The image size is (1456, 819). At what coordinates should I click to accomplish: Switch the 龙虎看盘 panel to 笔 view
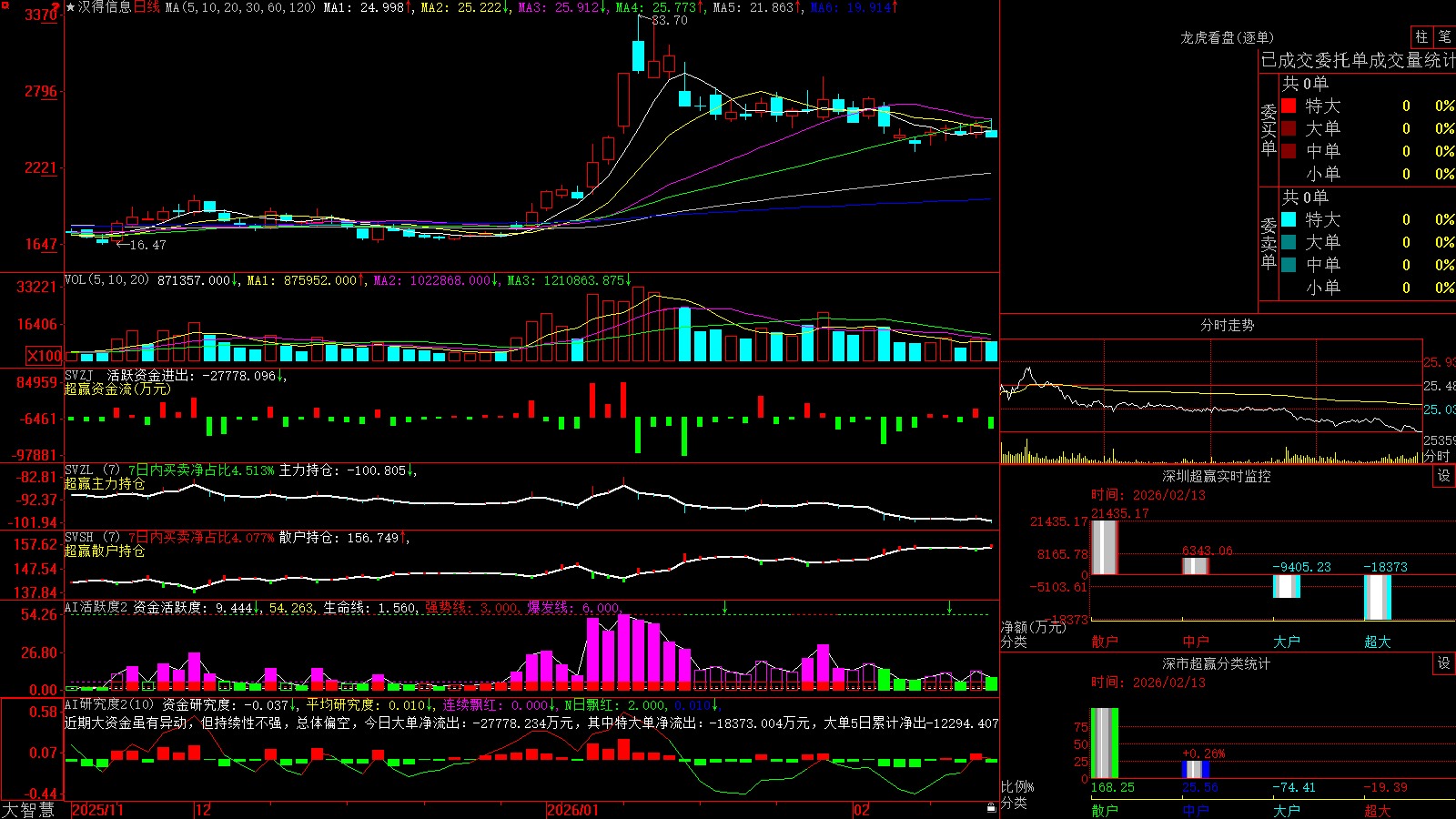pyautogui.click(x=1444, y=36)
